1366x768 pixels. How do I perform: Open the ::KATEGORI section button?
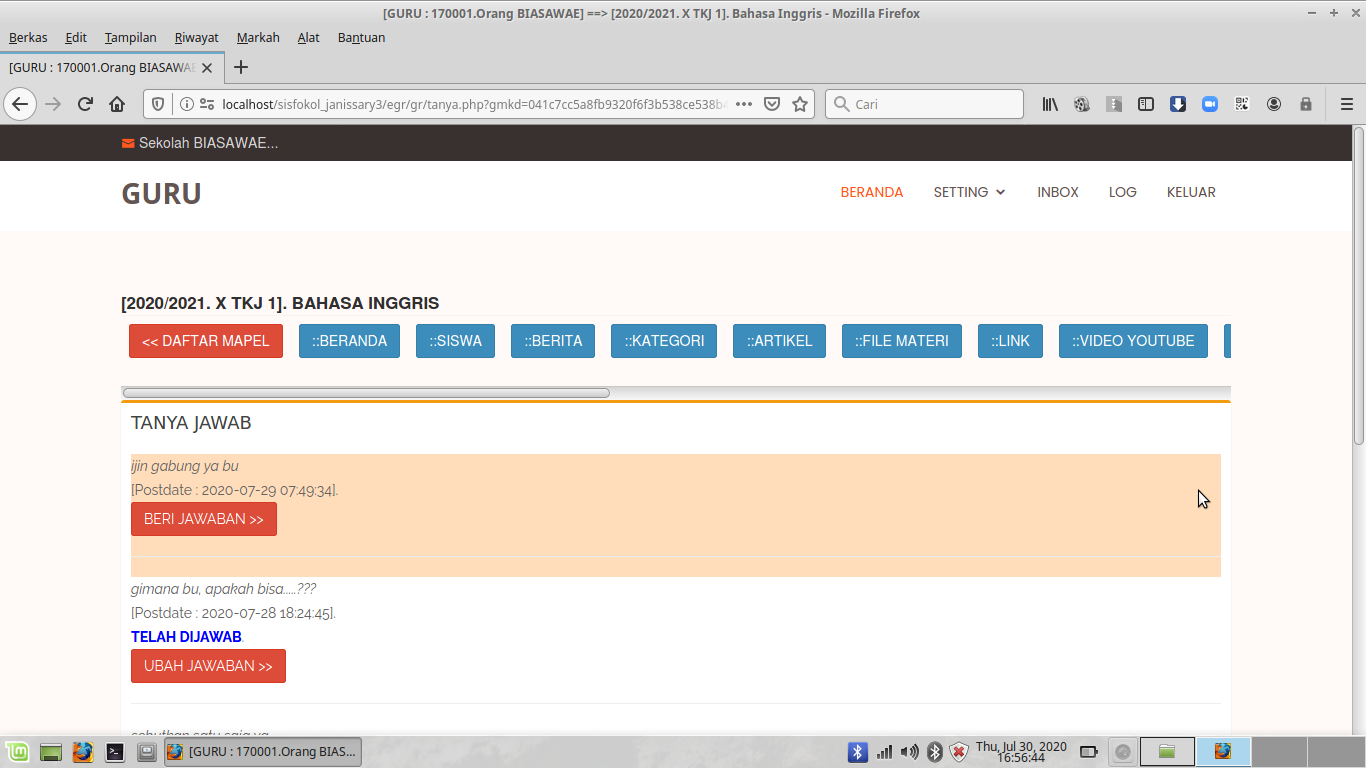click(x=664, y=341)
